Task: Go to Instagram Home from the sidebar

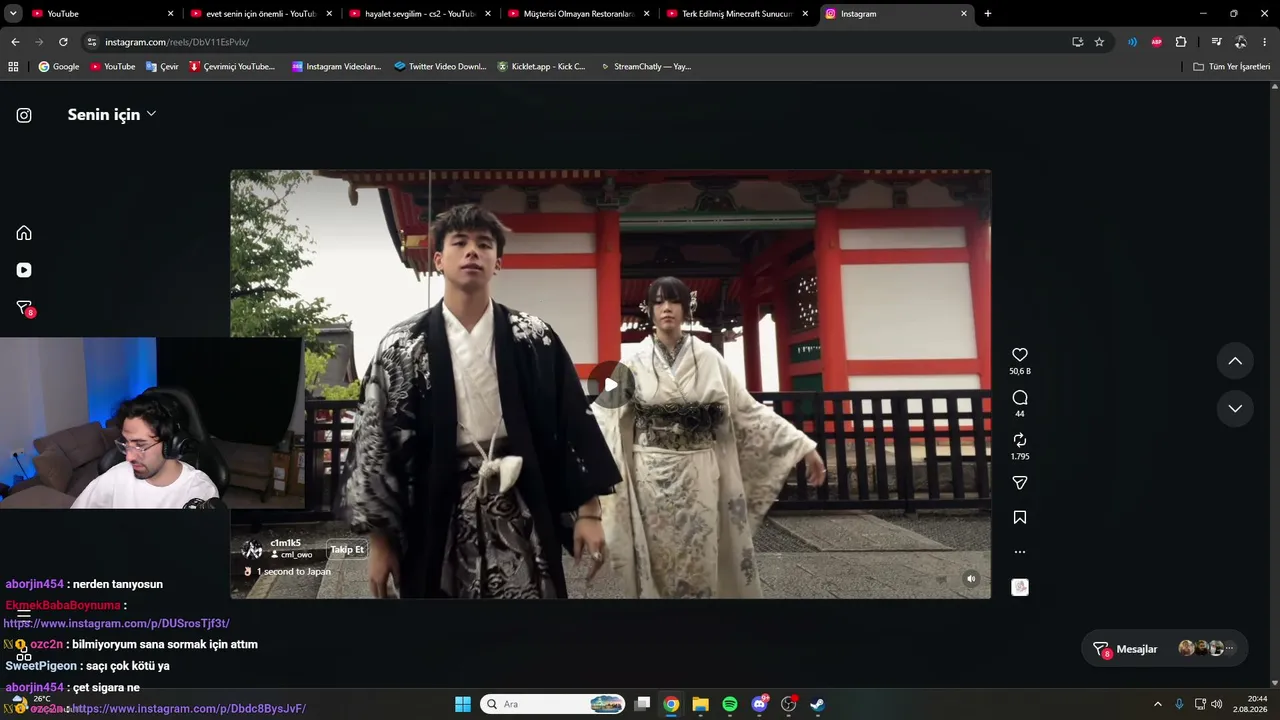Action: 24,233
